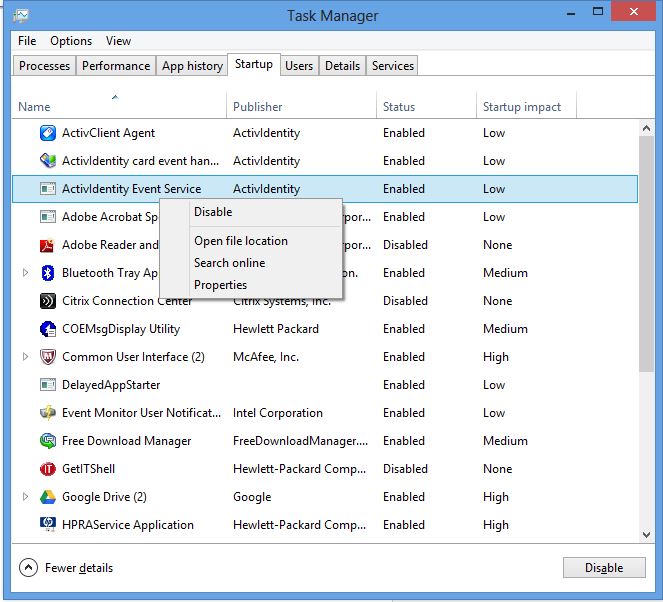The image size is (663, 602).
Task: Select the Citrix Connection Center icon
Action: (47, 301)
